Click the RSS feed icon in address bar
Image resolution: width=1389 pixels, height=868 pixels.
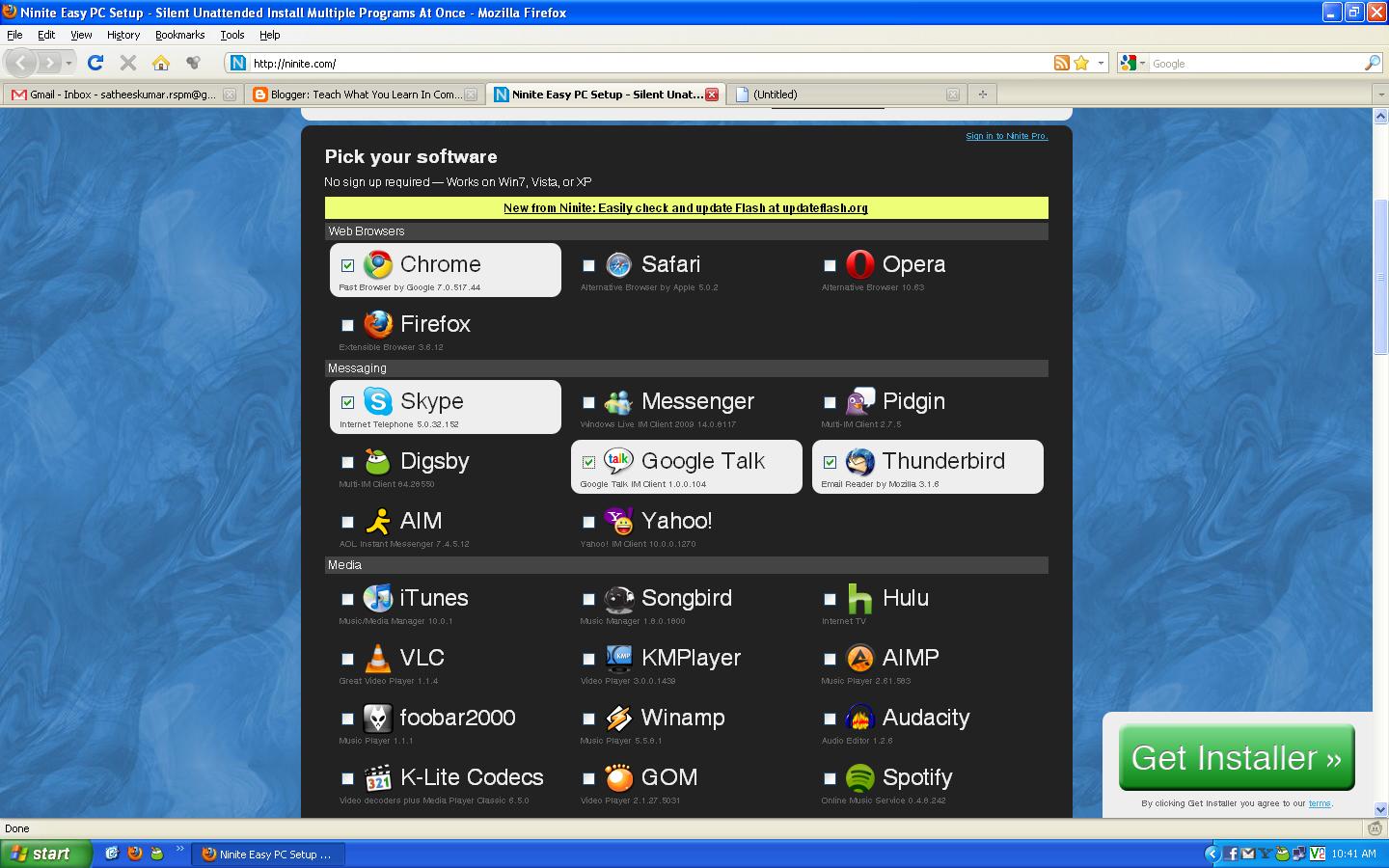[x=1061, y=63]
